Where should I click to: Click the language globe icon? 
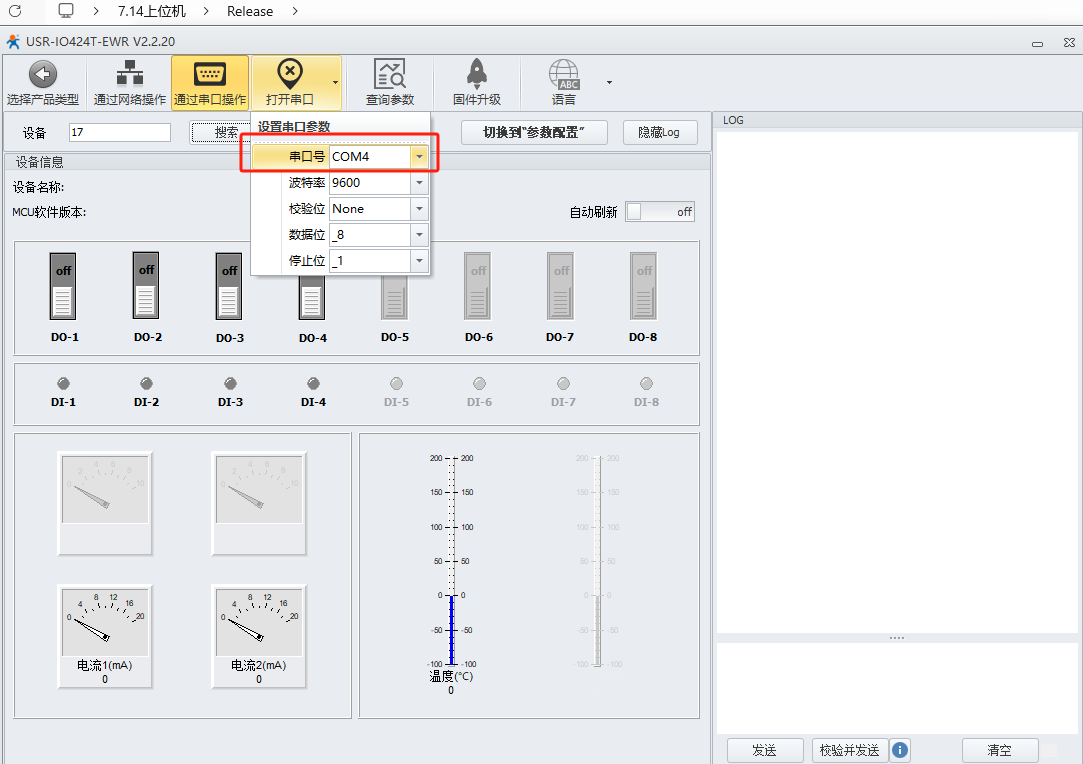point(564,75)
